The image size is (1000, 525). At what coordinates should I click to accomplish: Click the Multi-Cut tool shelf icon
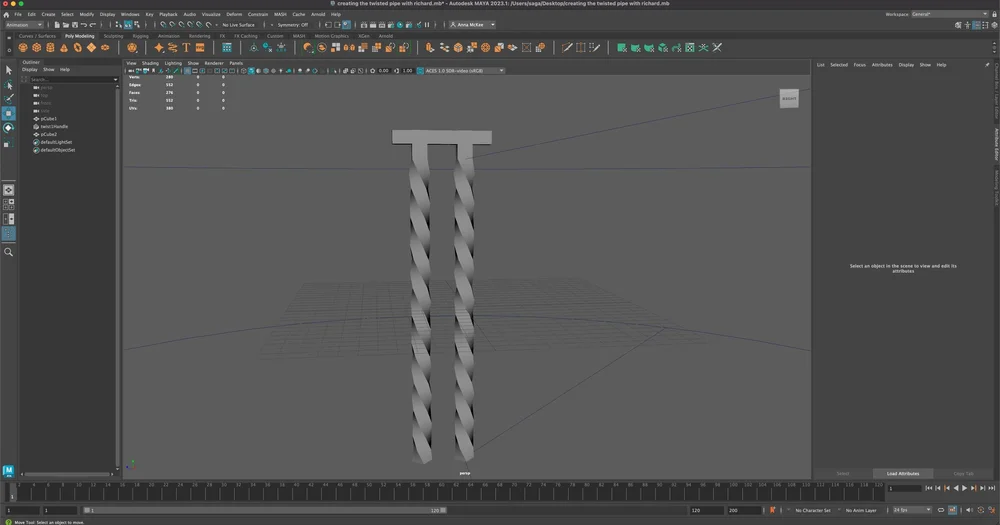coord(566,48)
